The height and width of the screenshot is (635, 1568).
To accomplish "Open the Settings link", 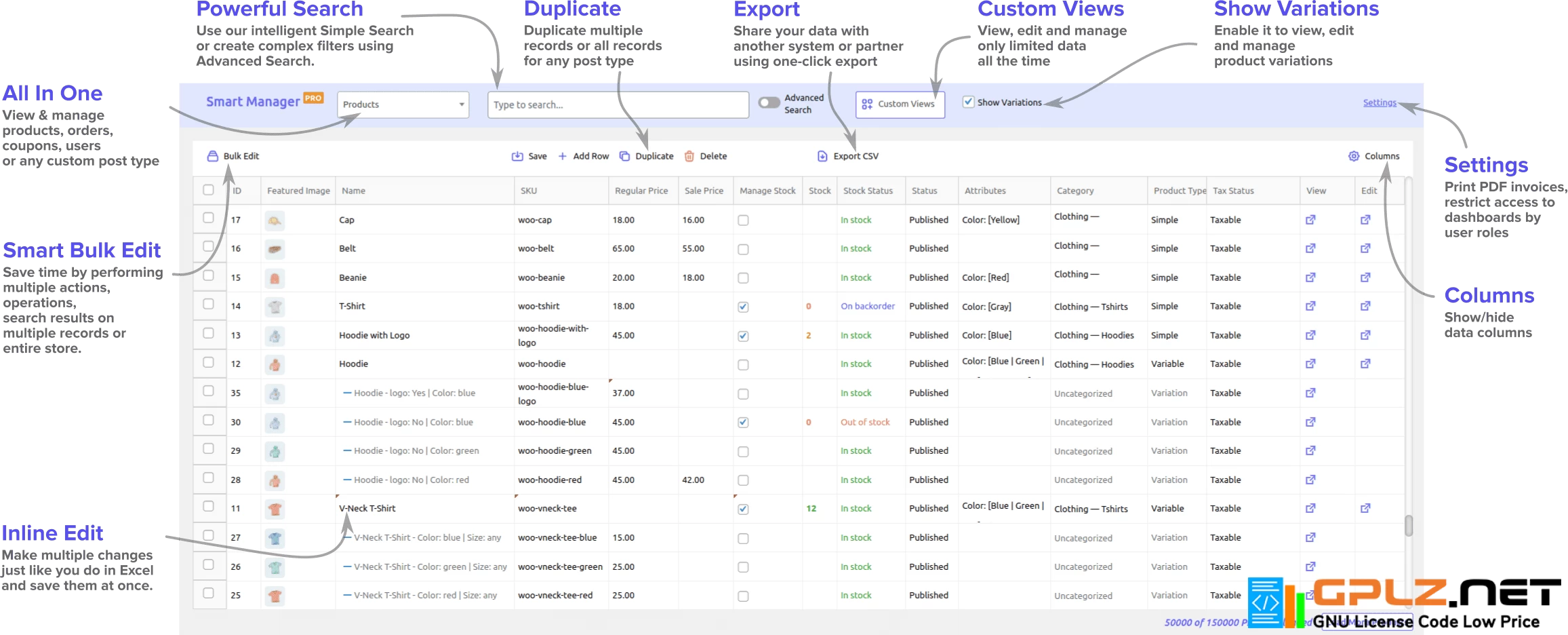I will tap(1380, 102).
